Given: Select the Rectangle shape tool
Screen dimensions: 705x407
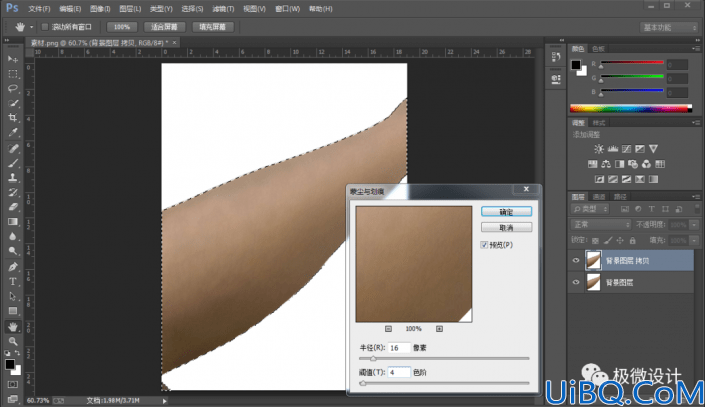Looking at the screenshot, I should pyautogui.click(x=13, y=311).
